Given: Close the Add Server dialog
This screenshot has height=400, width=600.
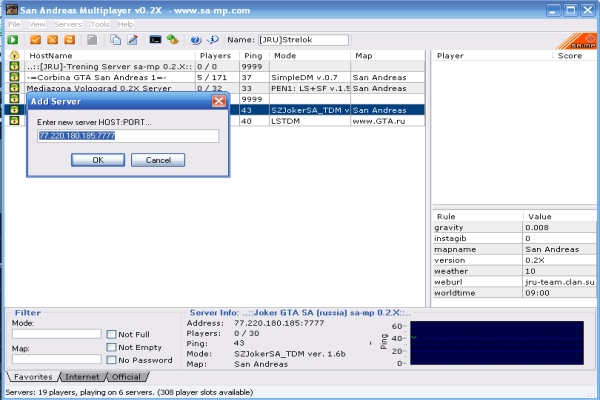Looking at the screenshot, I should tap(218, 101).
